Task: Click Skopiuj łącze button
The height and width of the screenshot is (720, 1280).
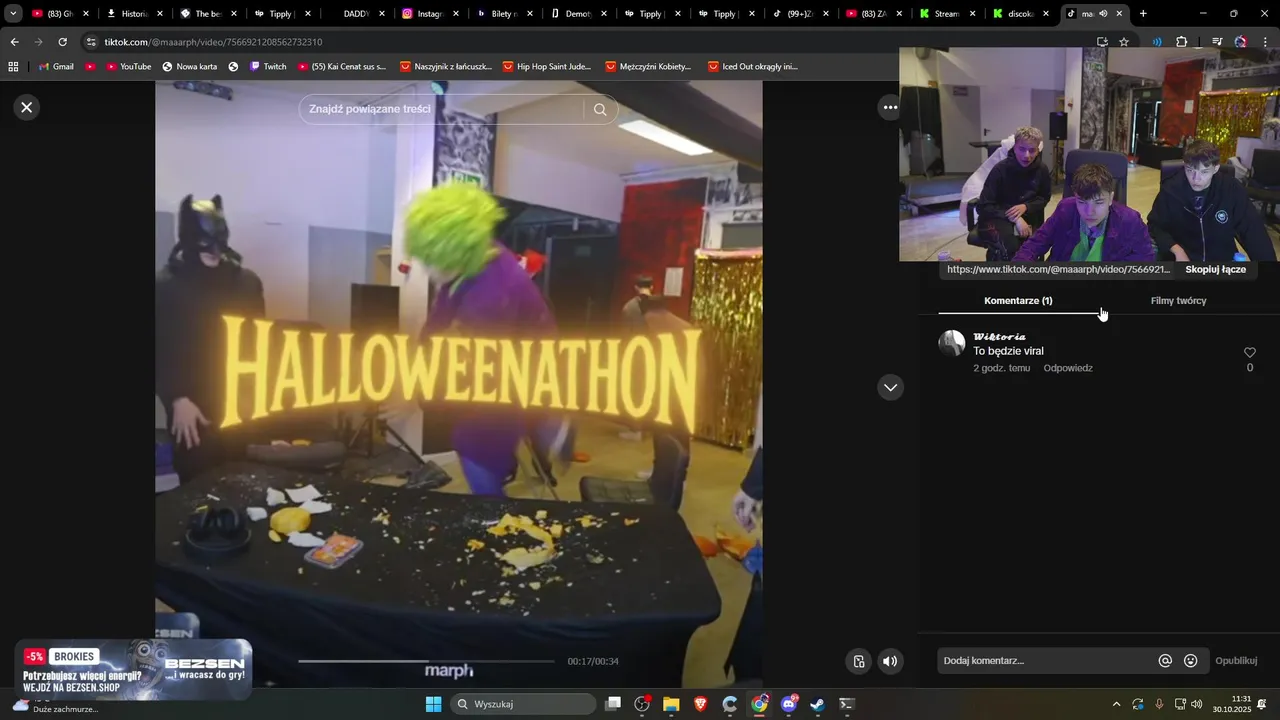Action: click(1215, 269)
